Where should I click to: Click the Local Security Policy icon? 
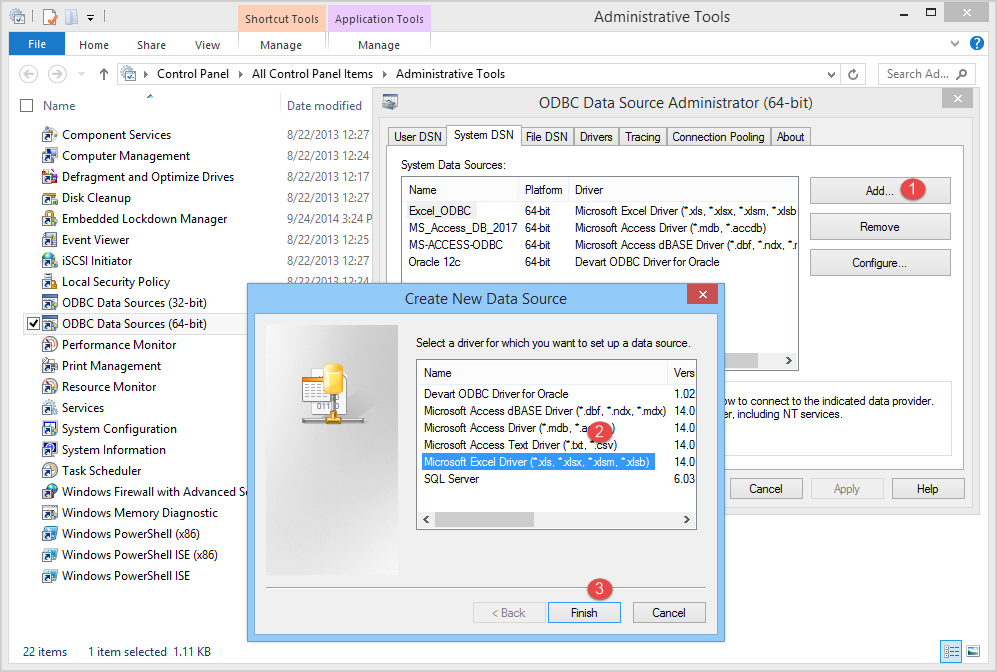[x=50, y=282]
